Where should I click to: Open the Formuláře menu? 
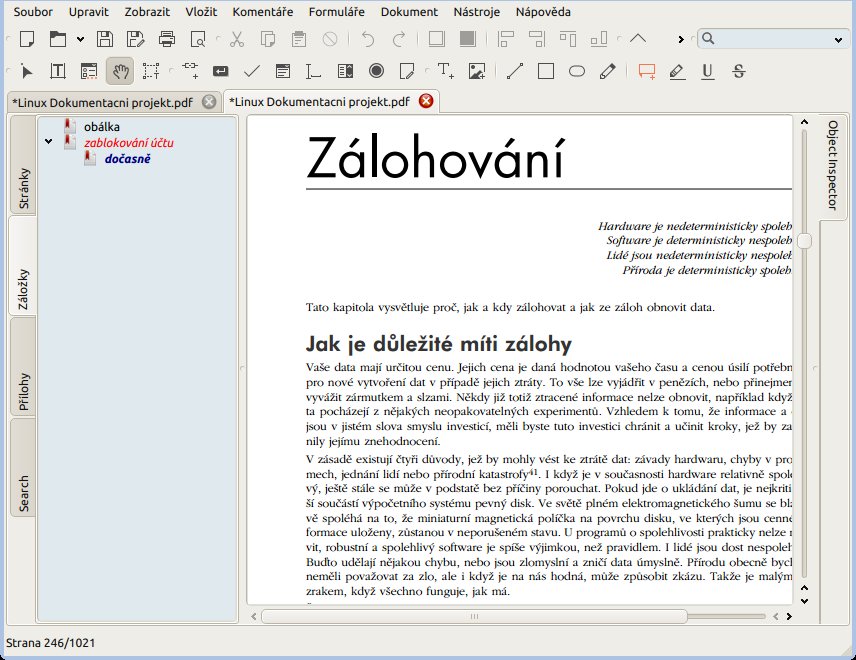[336, 11]
